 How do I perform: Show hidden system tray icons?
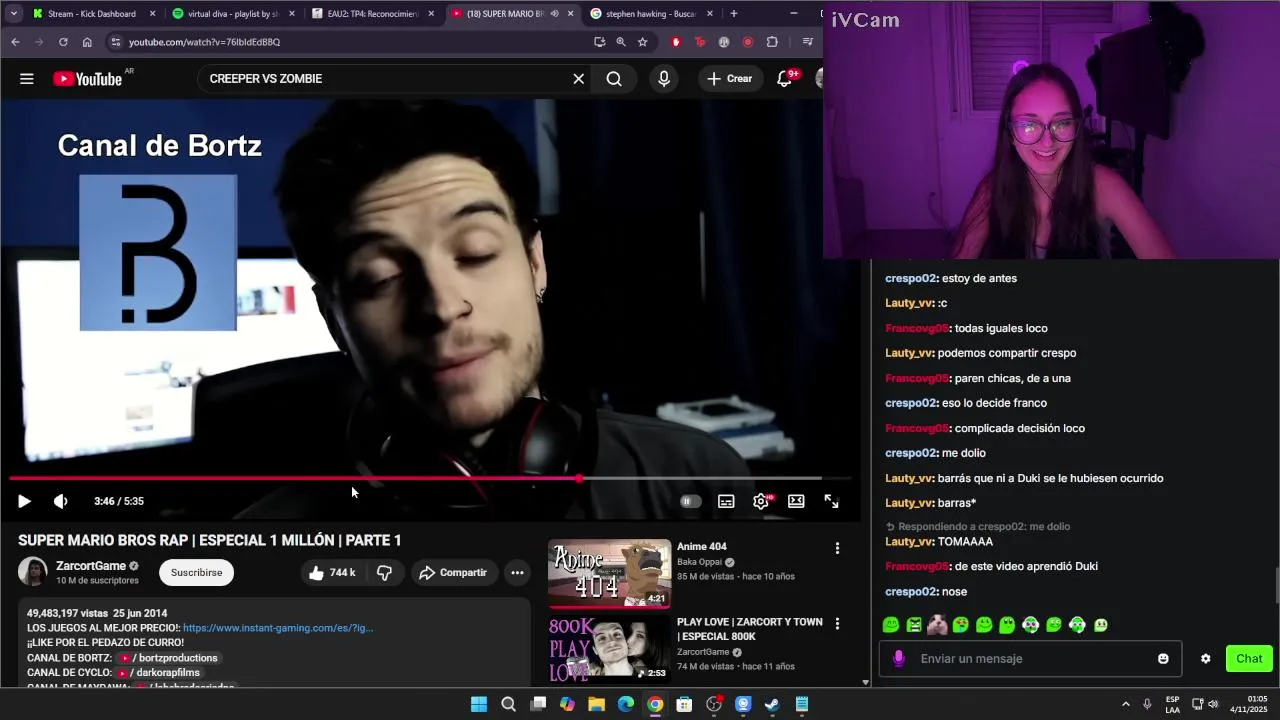pyautogui.click(x=1125, y=704)
